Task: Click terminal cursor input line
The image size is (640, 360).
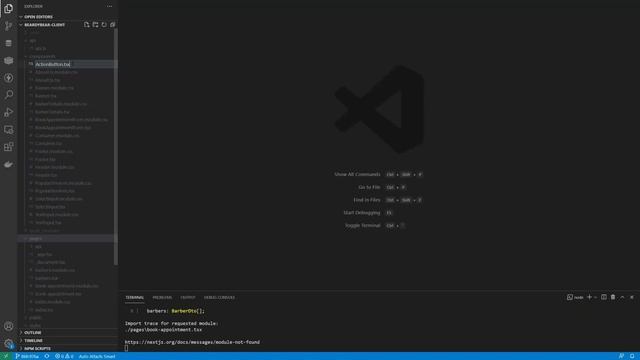Action: [126, 348]
